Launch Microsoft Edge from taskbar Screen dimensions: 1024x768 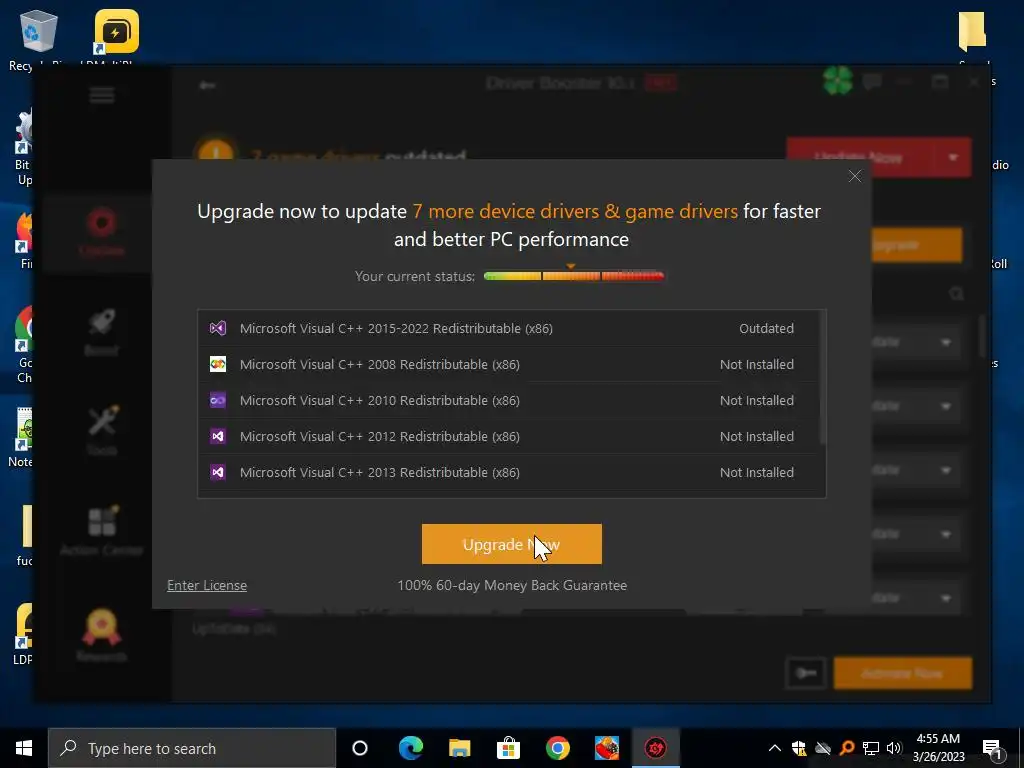(411, 748)
